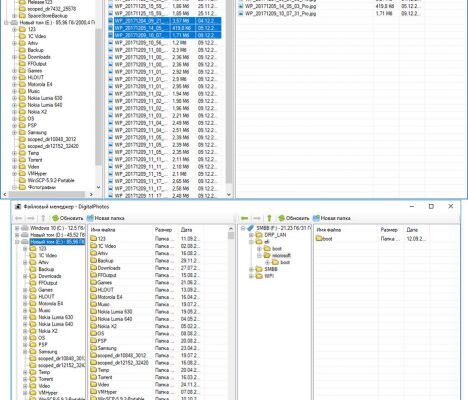Click the green back arrow in right pane toolbar
Viewport: 468px width, 400px height.
(x=244, y=218)
